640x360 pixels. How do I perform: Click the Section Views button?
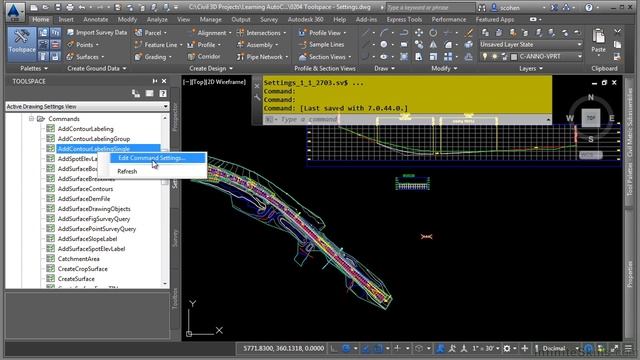[x=325, y=57]
